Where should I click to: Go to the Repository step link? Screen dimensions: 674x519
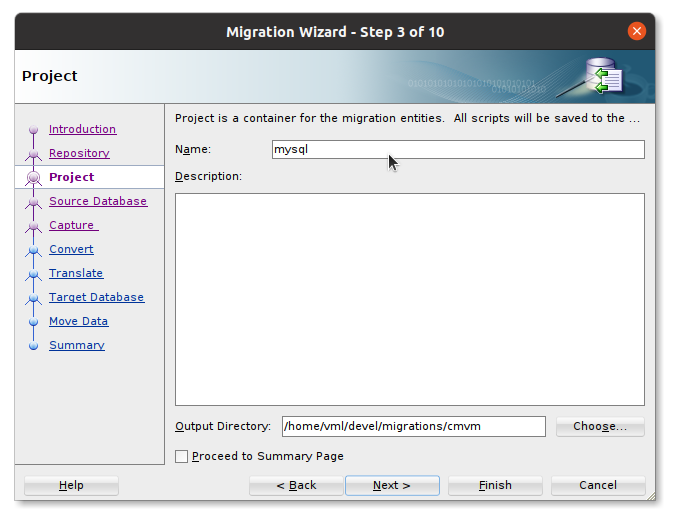pos(79,153)
